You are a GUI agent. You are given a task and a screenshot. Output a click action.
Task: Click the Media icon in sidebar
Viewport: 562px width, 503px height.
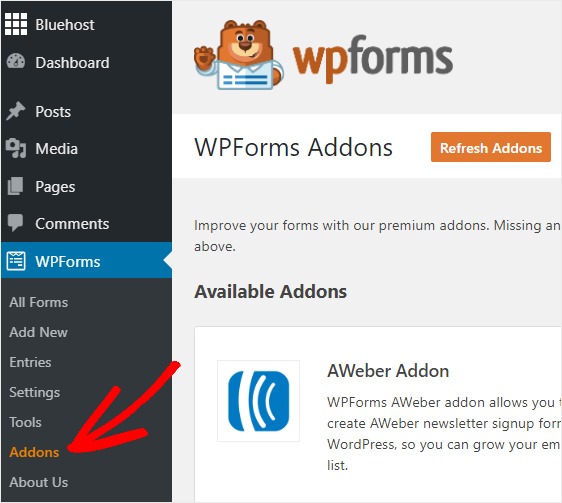click(16, 148)
